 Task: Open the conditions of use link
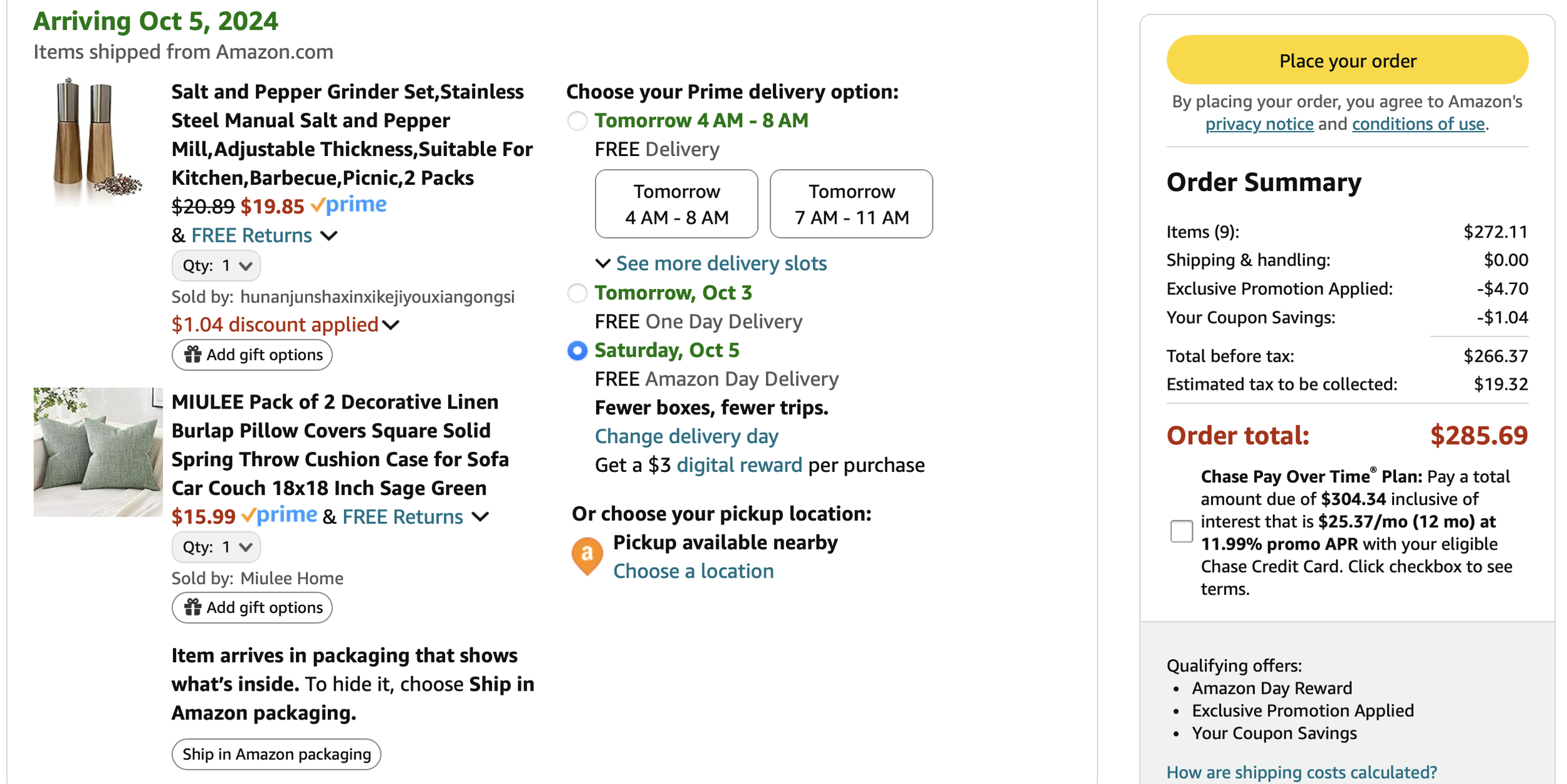[x=1418, y=124]
